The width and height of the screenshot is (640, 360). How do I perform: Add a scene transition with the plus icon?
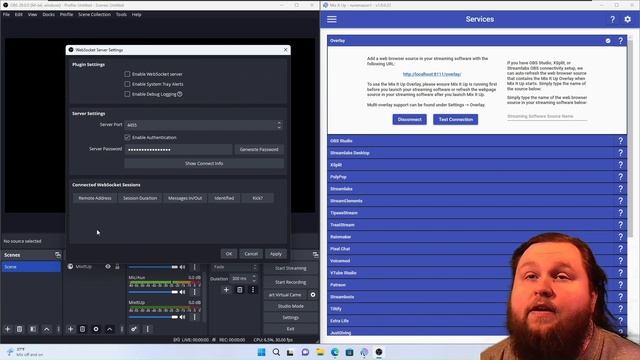[x=226, y=290]
